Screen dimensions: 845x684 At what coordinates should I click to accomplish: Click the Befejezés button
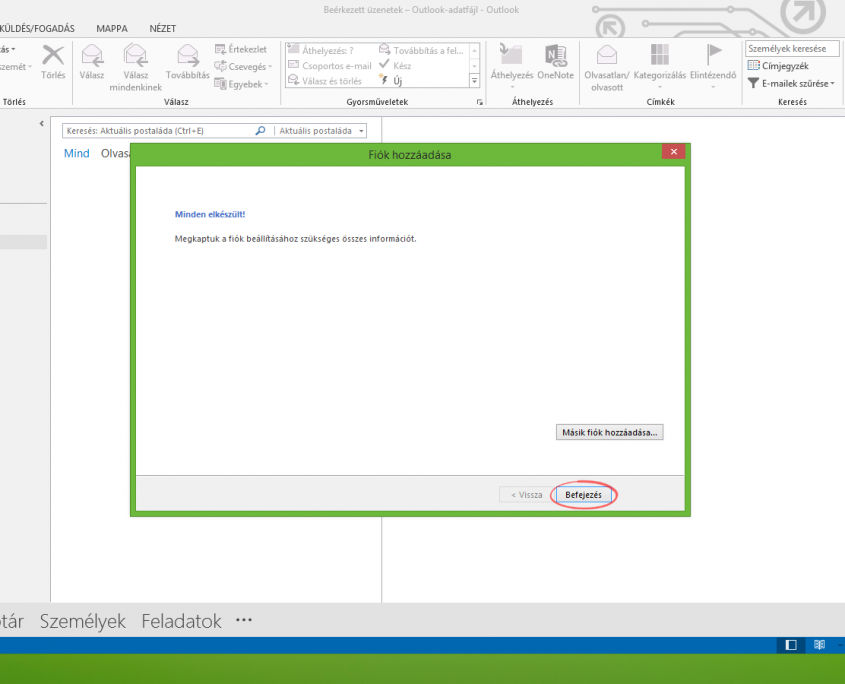(x=582, y=494)
